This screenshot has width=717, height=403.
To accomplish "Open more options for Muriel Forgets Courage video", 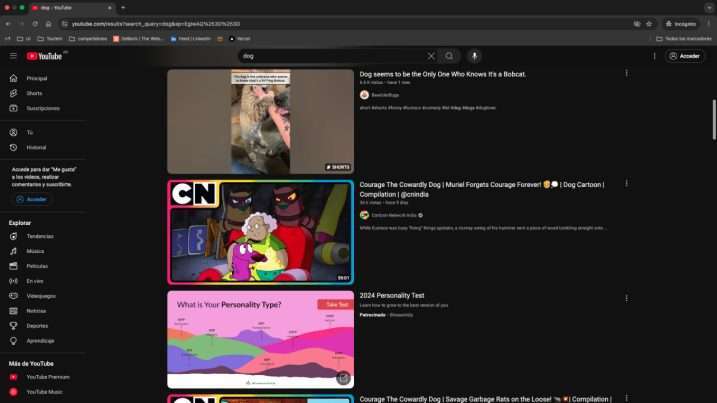I will (x=626, y=183).
